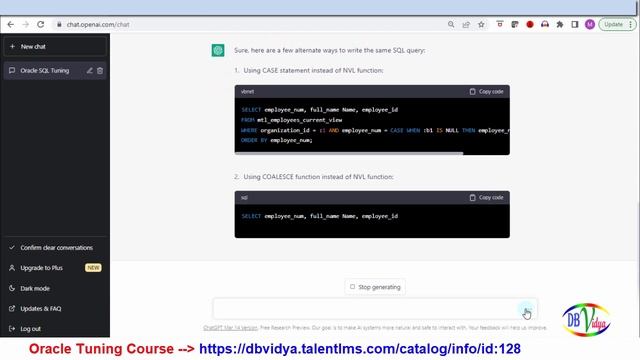Open Updates & FAQ
The width and height of the screenshot is (640, 360).
[x=55, y=309]
